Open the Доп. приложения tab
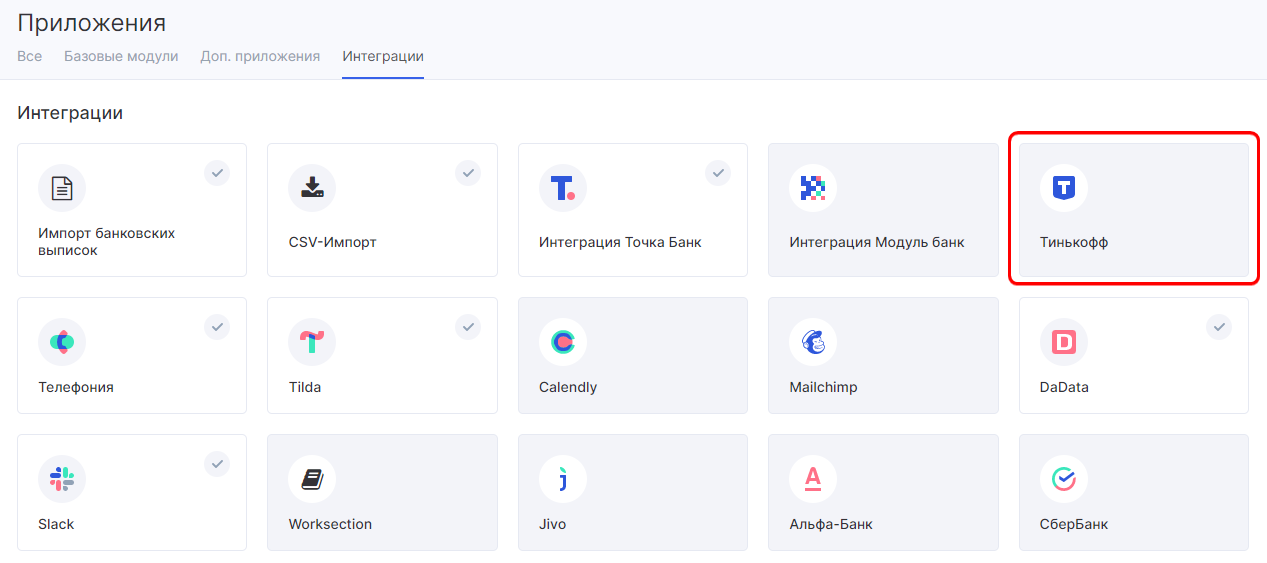Screen dimensions: 1267x563 click(x=260, y=56)
